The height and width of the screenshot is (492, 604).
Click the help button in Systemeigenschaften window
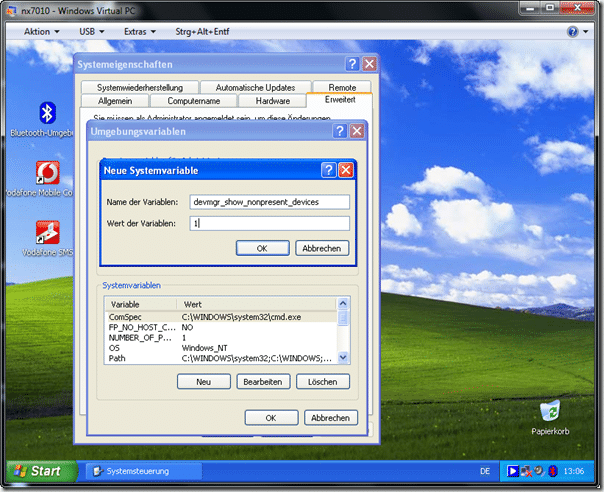(x=352, y=64)
